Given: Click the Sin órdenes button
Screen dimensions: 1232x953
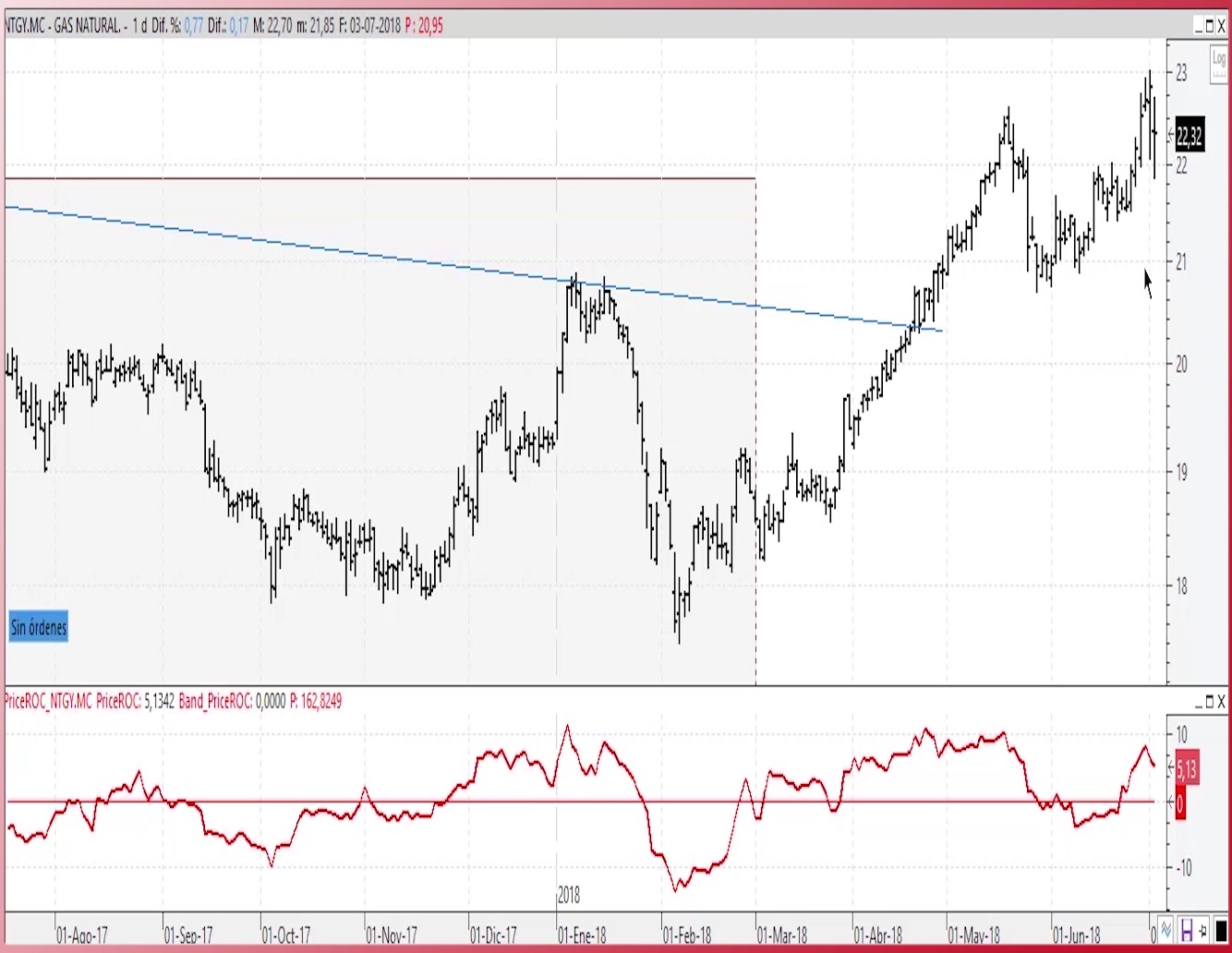Looking at the screenshot, I should [x=39, y=628].
